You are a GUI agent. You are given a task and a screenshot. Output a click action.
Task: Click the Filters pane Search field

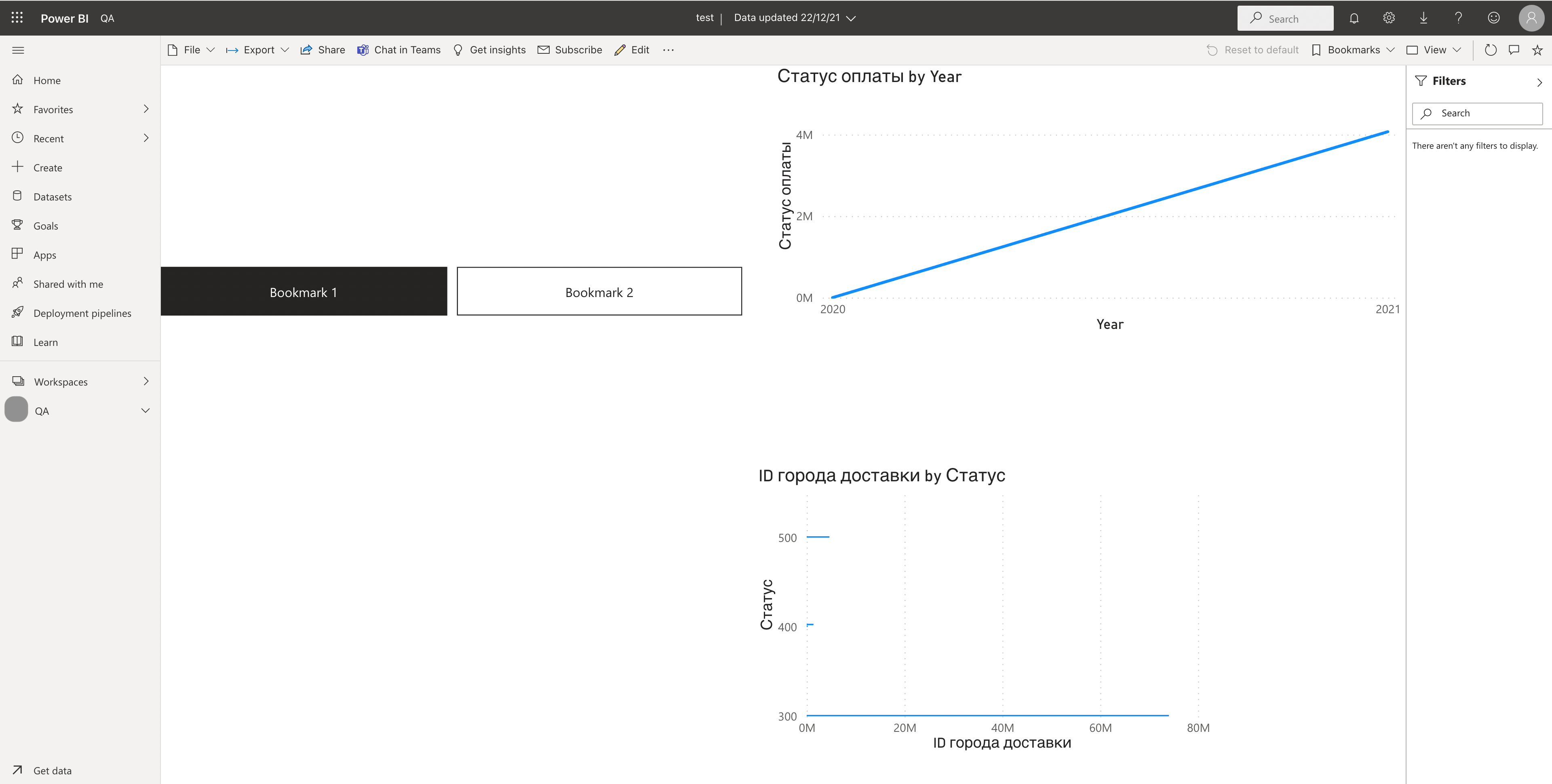tap(1477, 113)
